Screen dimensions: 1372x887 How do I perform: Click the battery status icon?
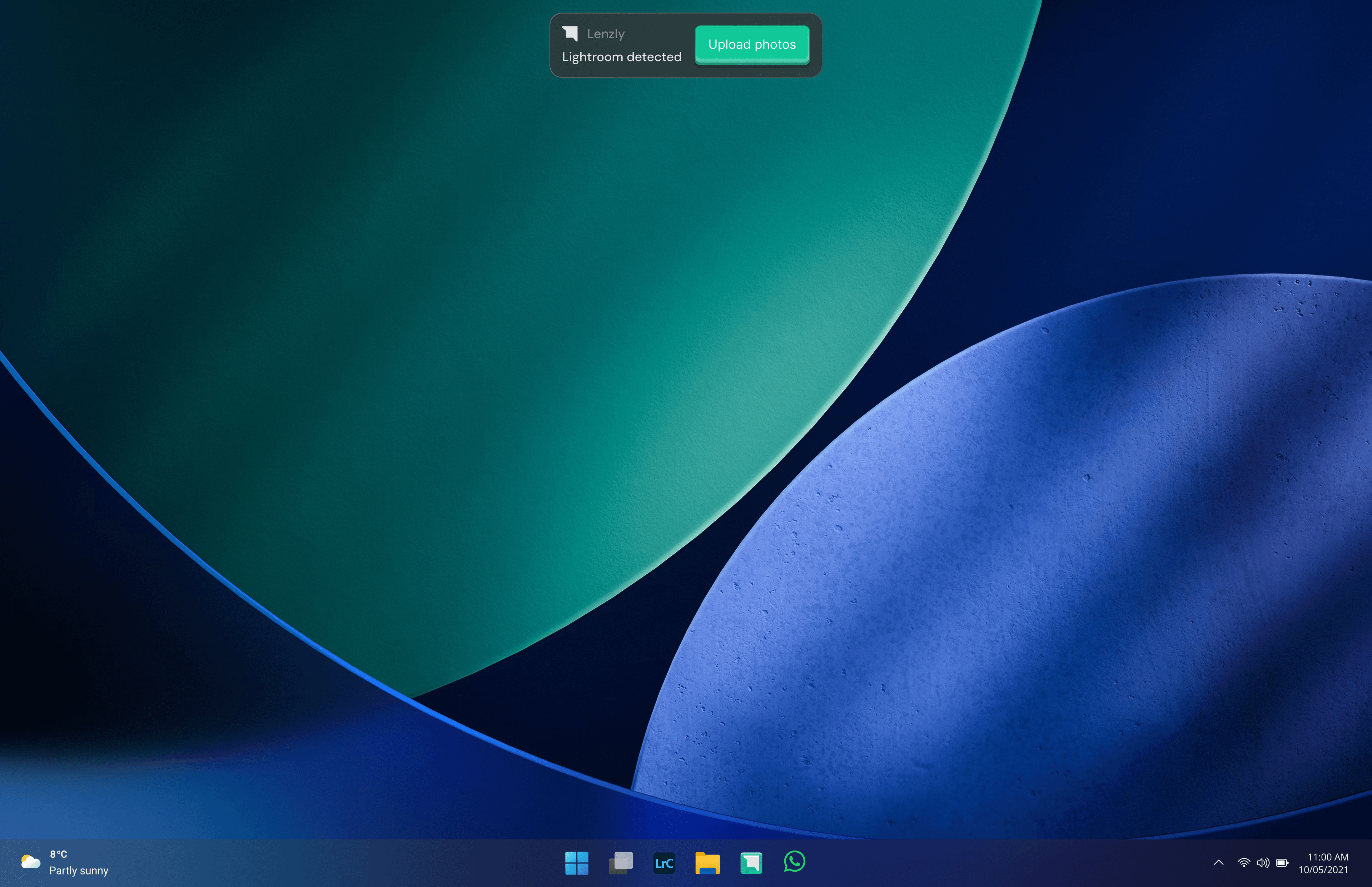1282,862
